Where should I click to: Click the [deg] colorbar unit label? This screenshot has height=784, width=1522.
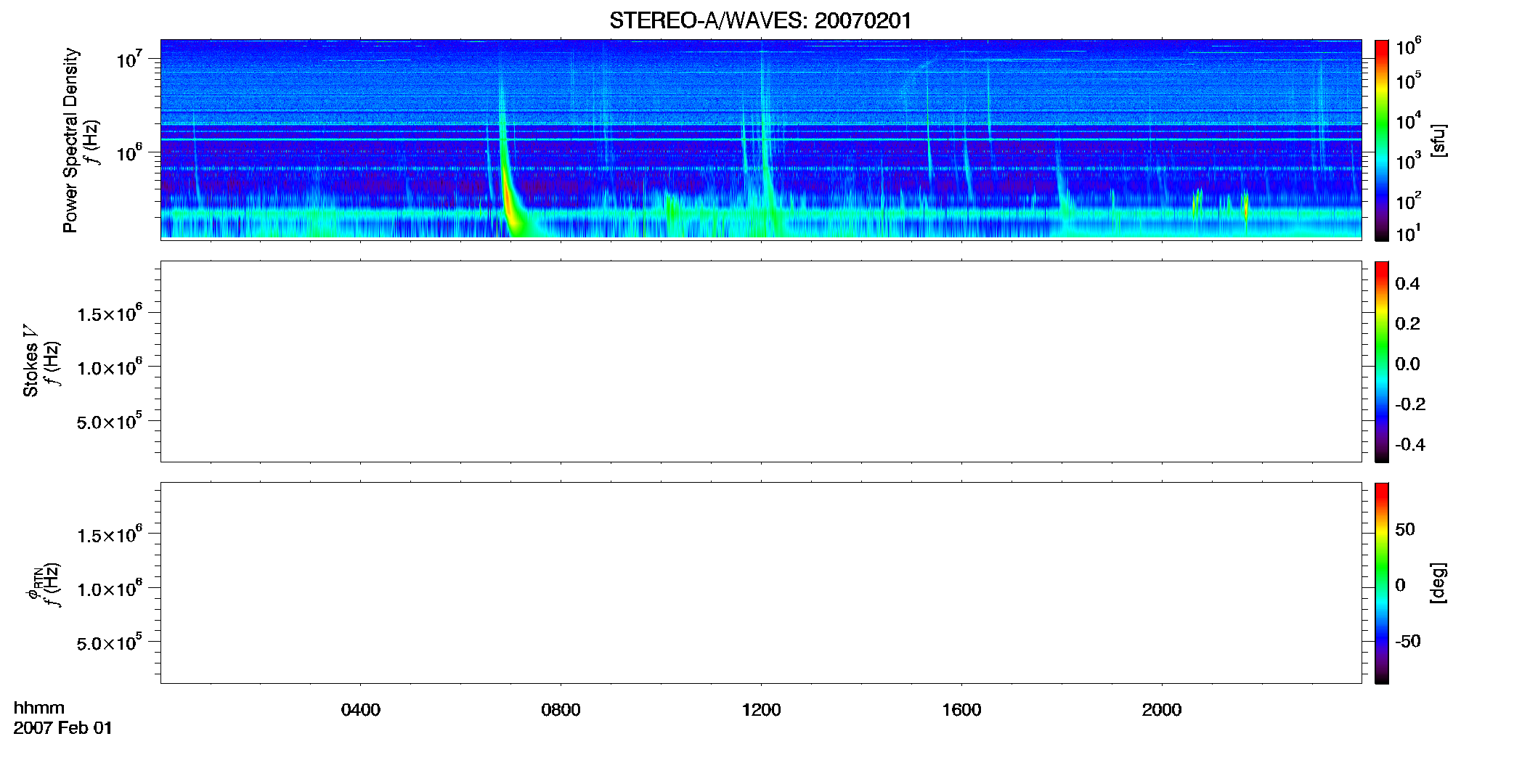1438,583
